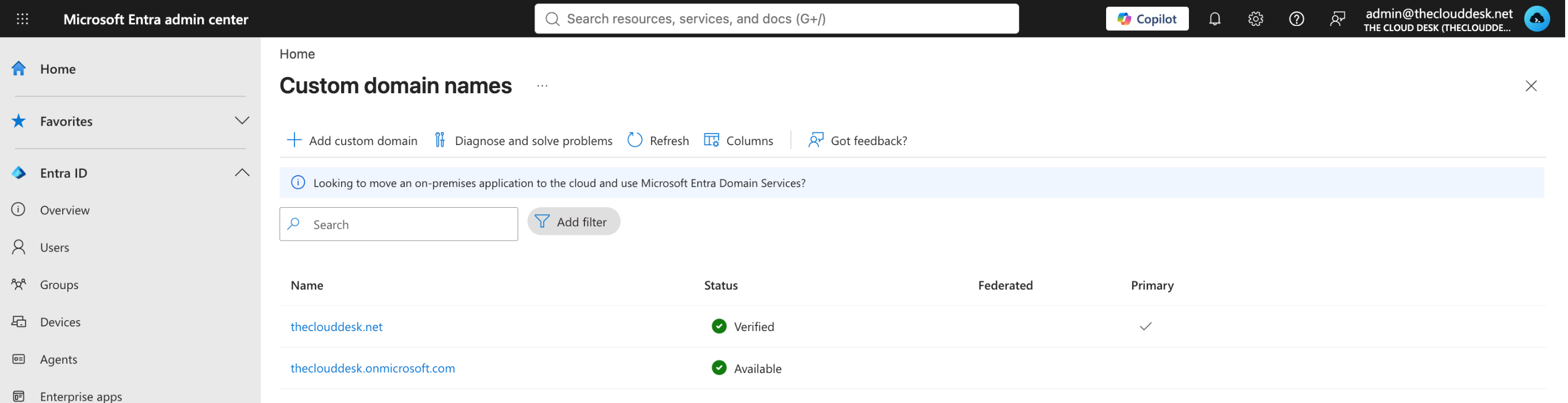Click the info icon in the banner
The width and height of the screenshot is (1568, 403).
point(299,183)
